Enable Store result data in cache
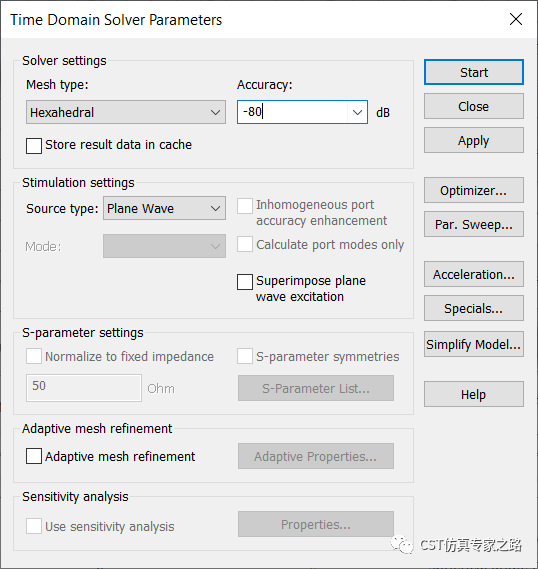 coord(34,146)
